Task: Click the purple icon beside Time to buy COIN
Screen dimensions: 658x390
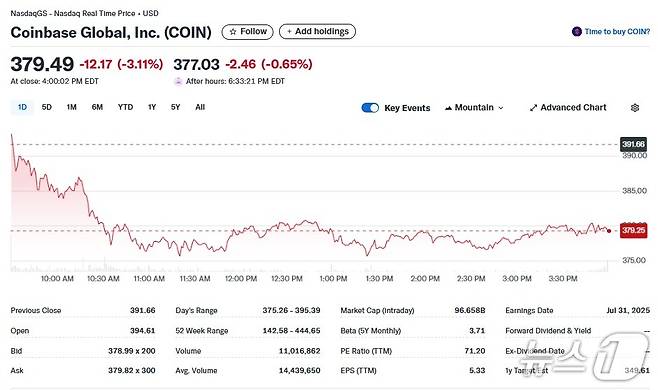Action: coord(577,31)
